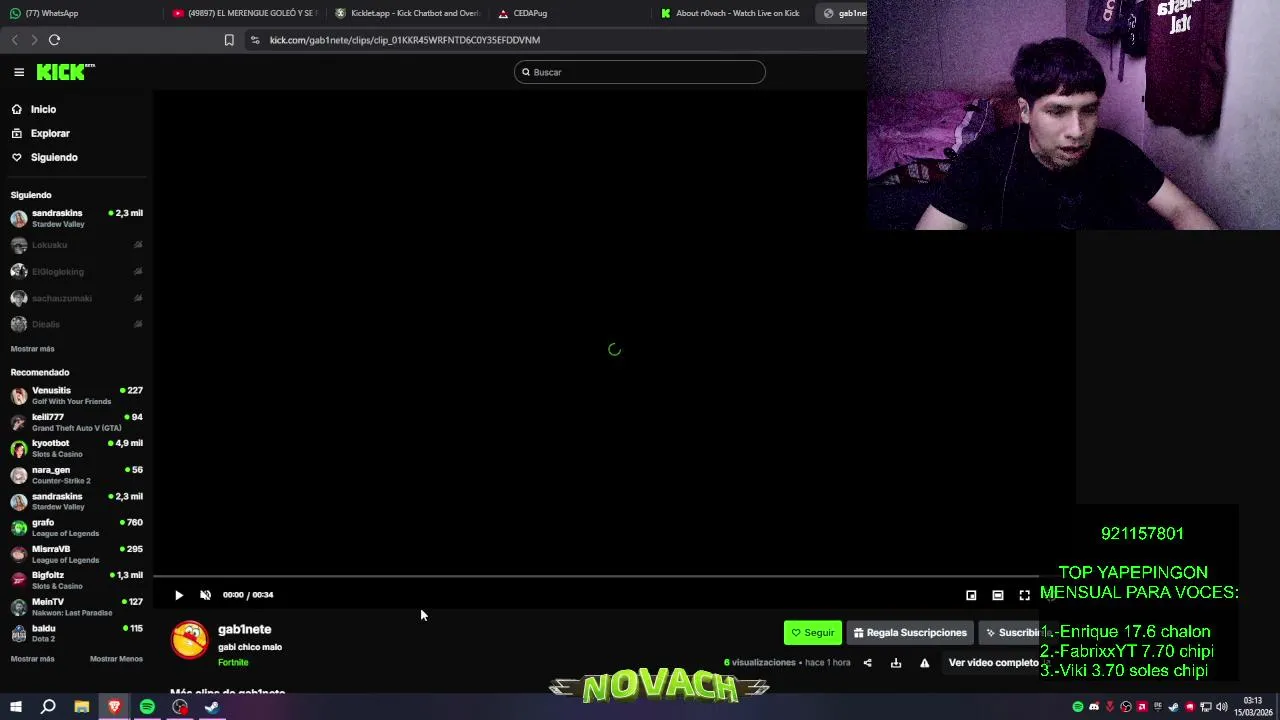This screenshot has width=1280, height=720.
Task: Open gab1nete channel avatar
Action: pos(190,640)
